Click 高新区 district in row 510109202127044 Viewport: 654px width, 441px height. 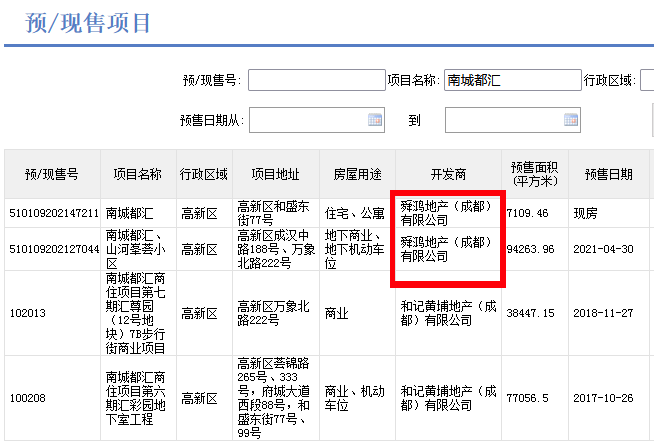tap(199, 249)
